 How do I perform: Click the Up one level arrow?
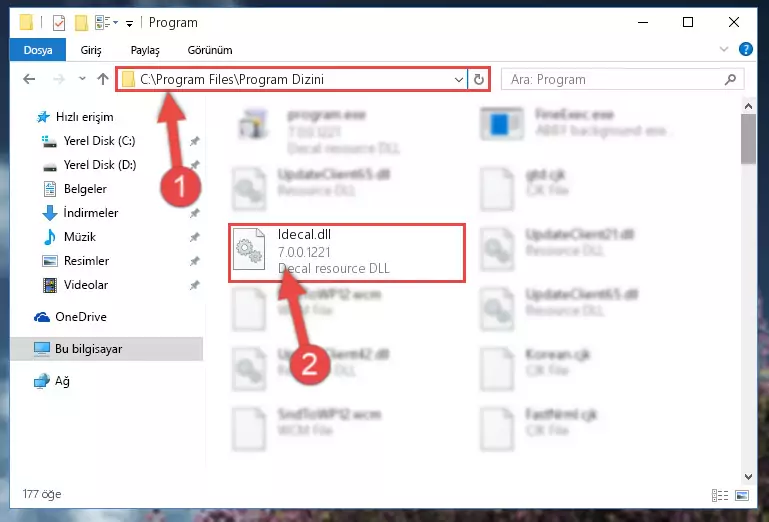click(x=103, y=79)
